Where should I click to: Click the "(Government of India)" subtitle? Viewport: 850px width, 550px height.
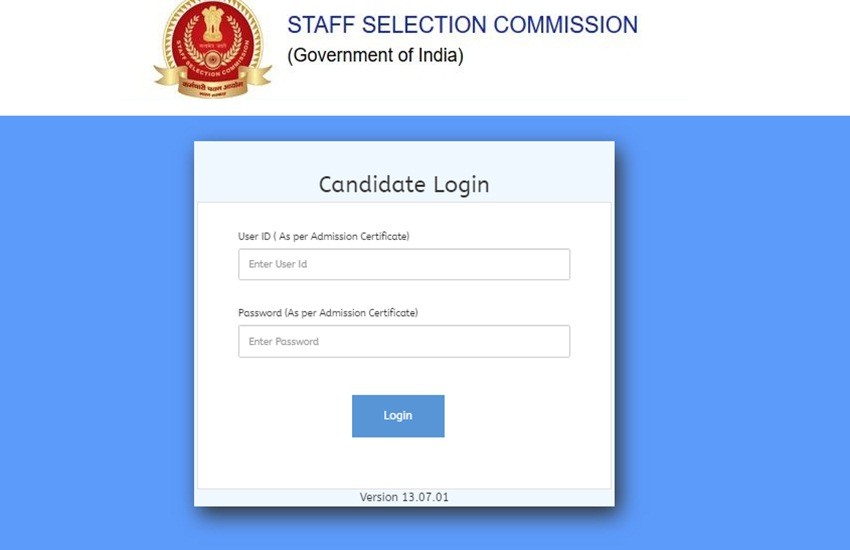(x=375, y=56)
